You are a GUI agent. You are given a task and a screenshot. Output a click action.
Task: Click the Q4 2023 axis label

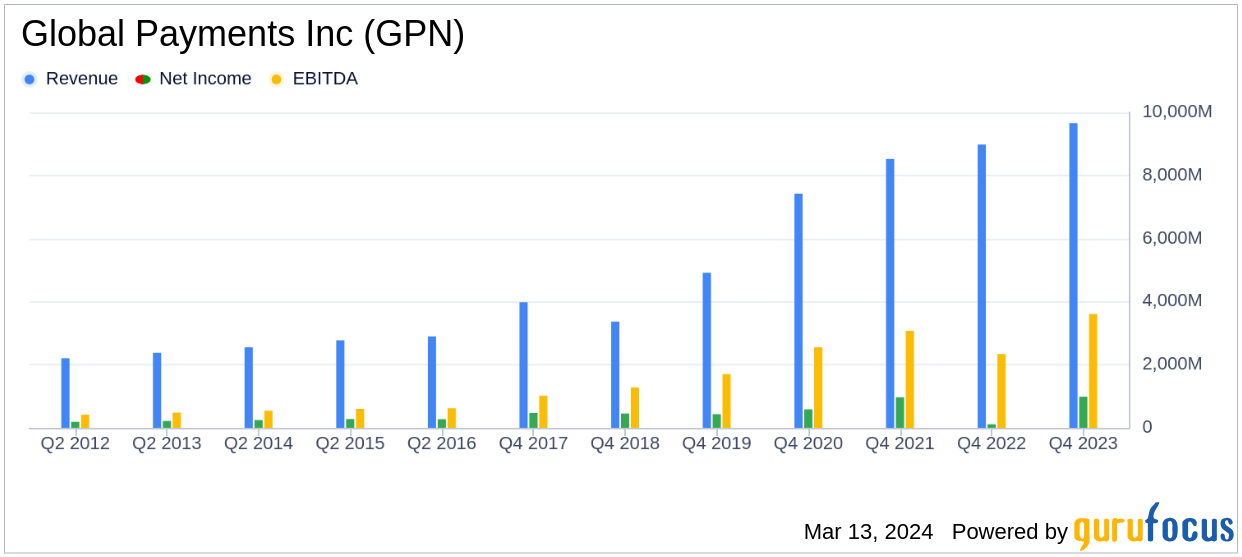tap(1083, 443)
